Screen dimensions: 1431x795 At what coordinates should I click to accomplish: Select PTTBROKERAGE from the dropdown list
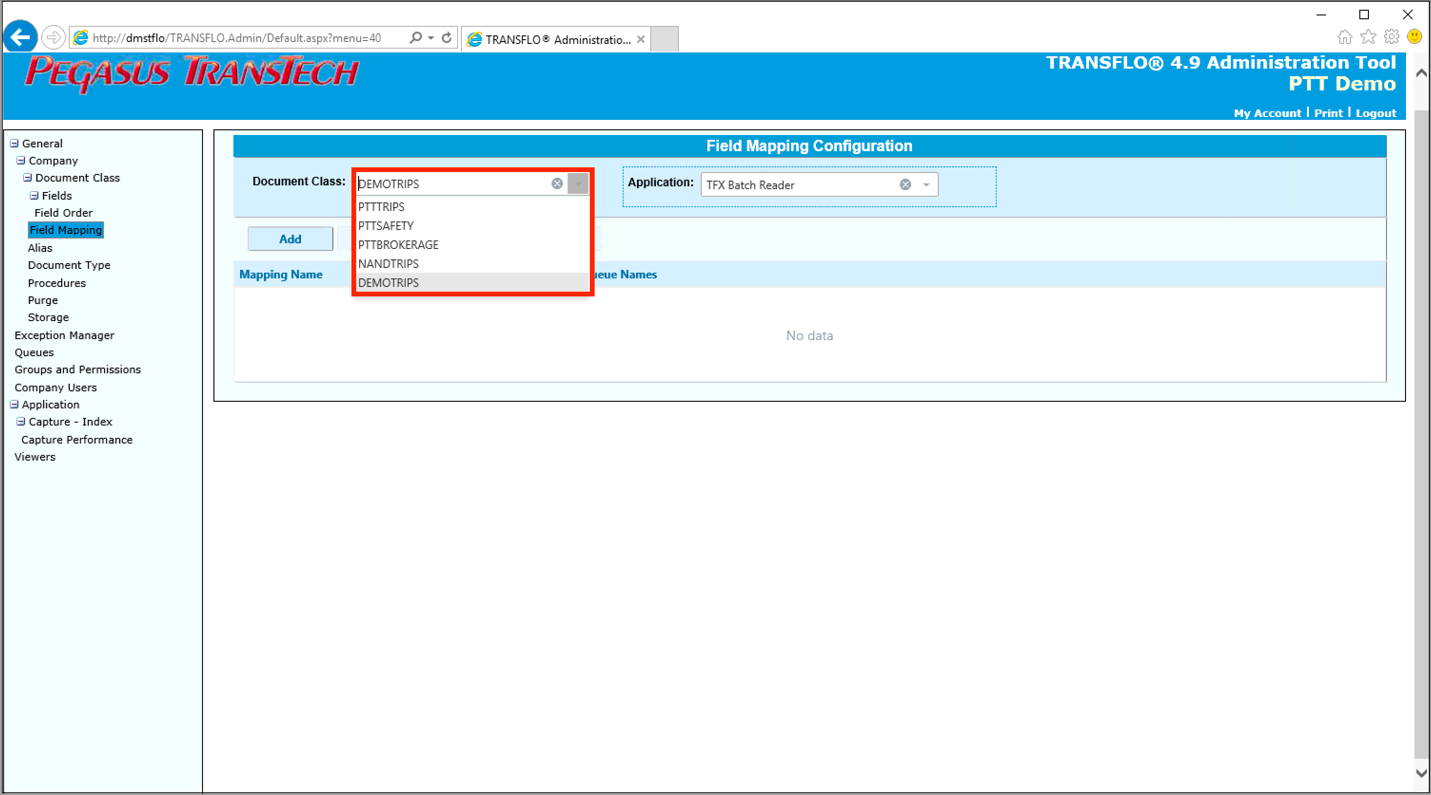click(398, 245)
